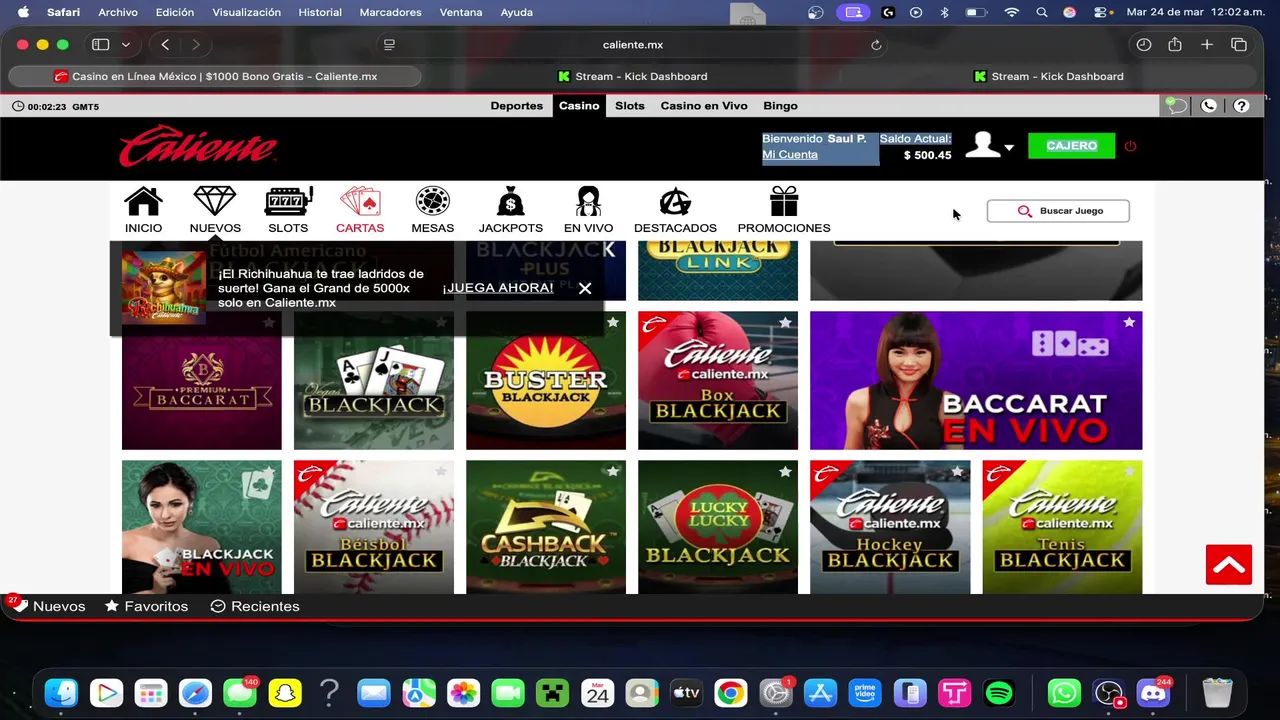Switch to second Stream - Kick Dashboard tab
Image resolution: width=1280 pixels, height=720 pixels.
click(x=1049, y=76)
